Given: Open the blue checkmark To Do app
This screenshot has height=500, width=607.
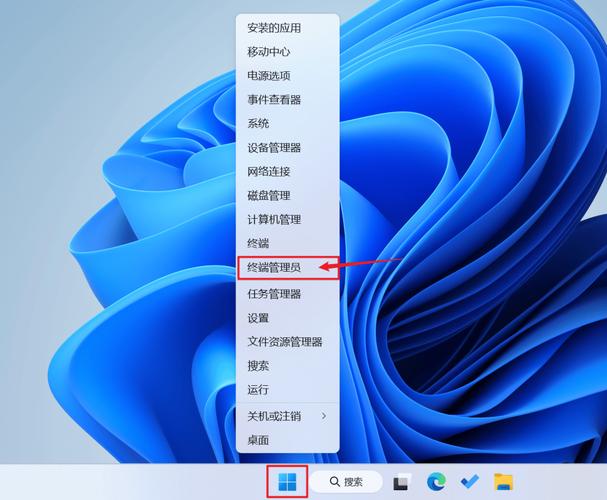Looking at the screenshot, I should (x=468, y=482).
